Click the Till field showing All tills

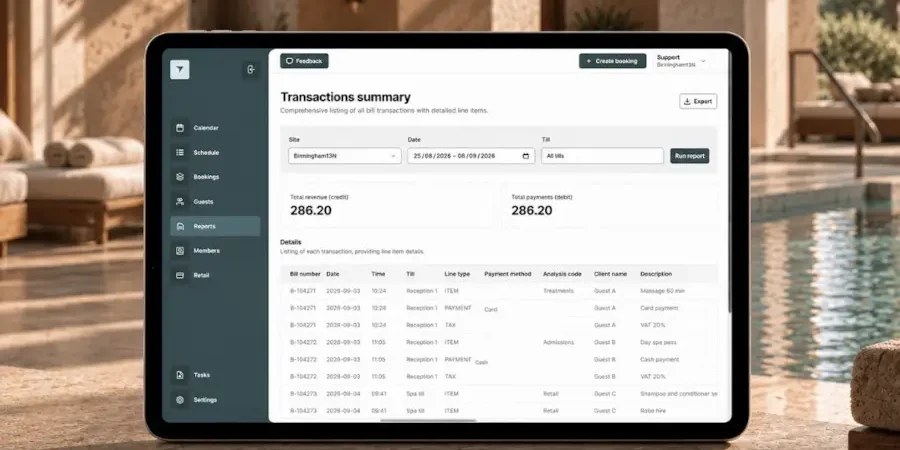pos(602,156)
